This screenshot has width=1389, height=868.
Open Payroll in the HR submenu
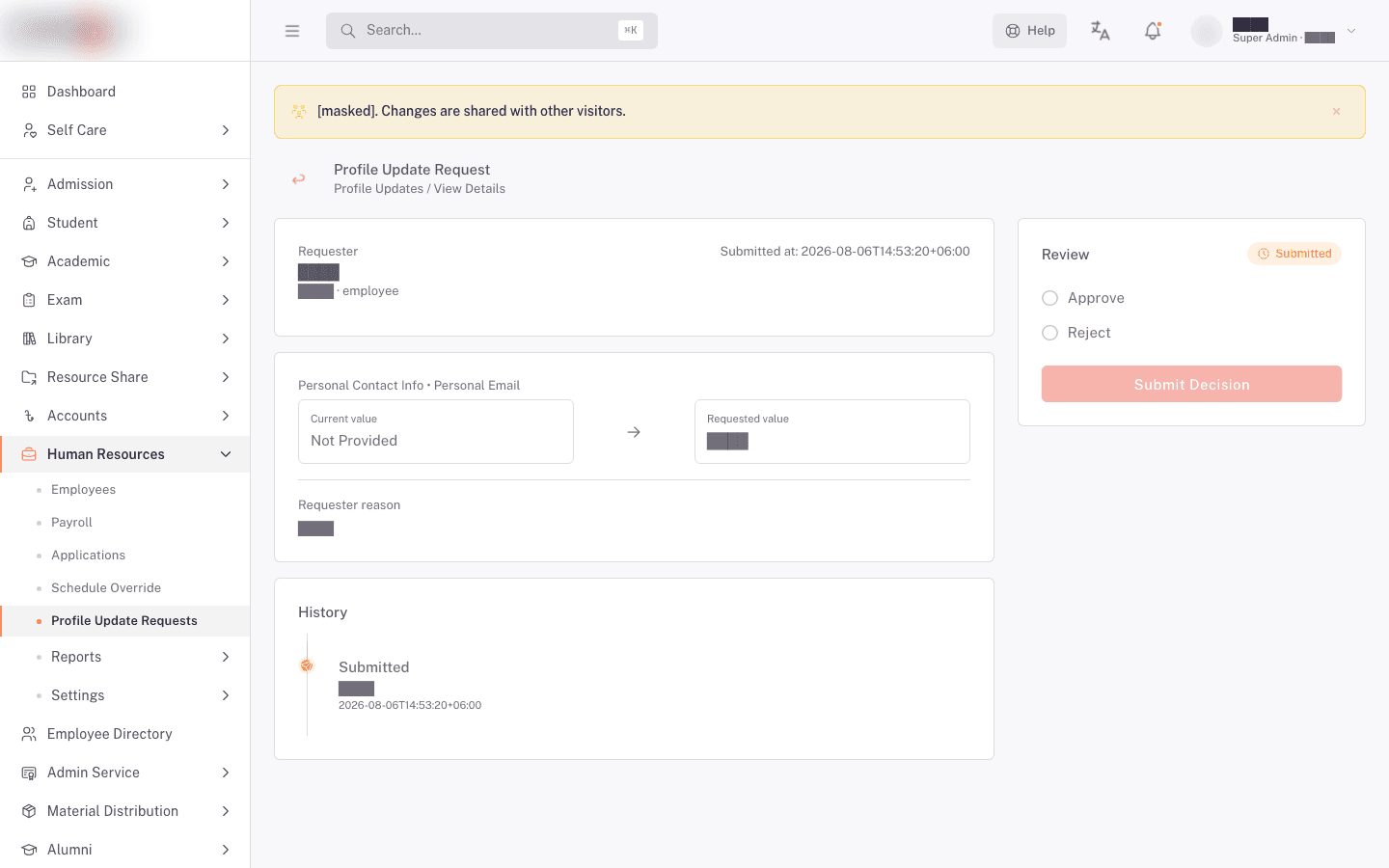tap(71, 523)
